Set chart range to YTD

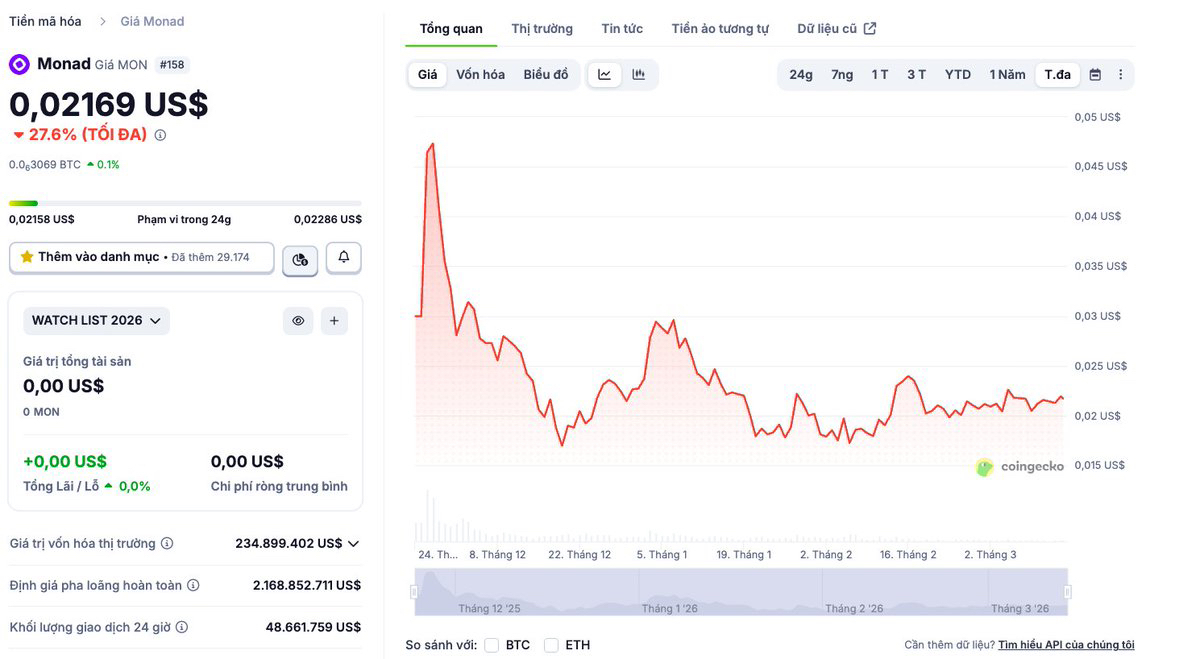[958, 75]
